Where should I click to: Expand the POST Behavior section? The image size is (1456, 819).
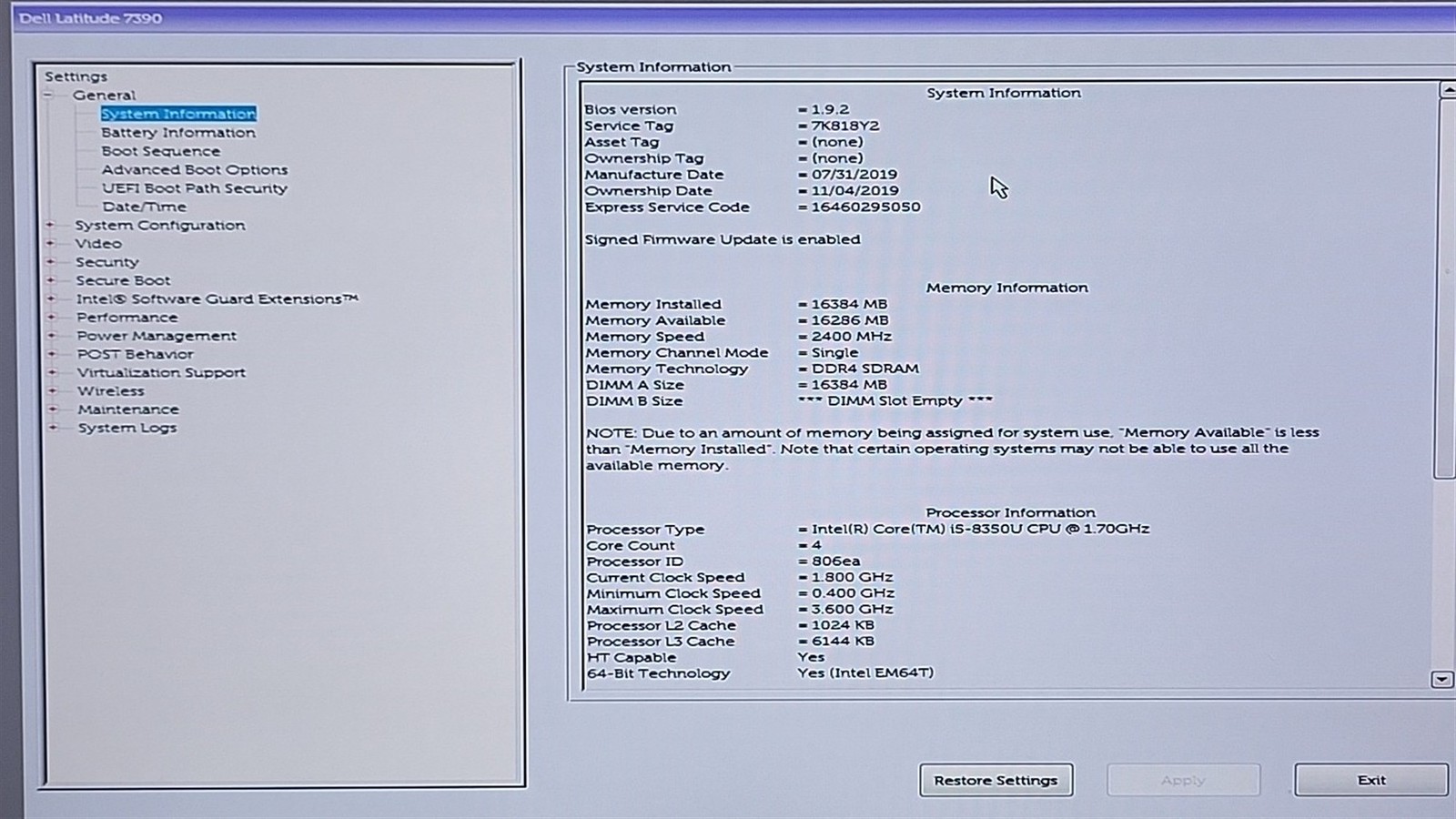coord(52,354)
